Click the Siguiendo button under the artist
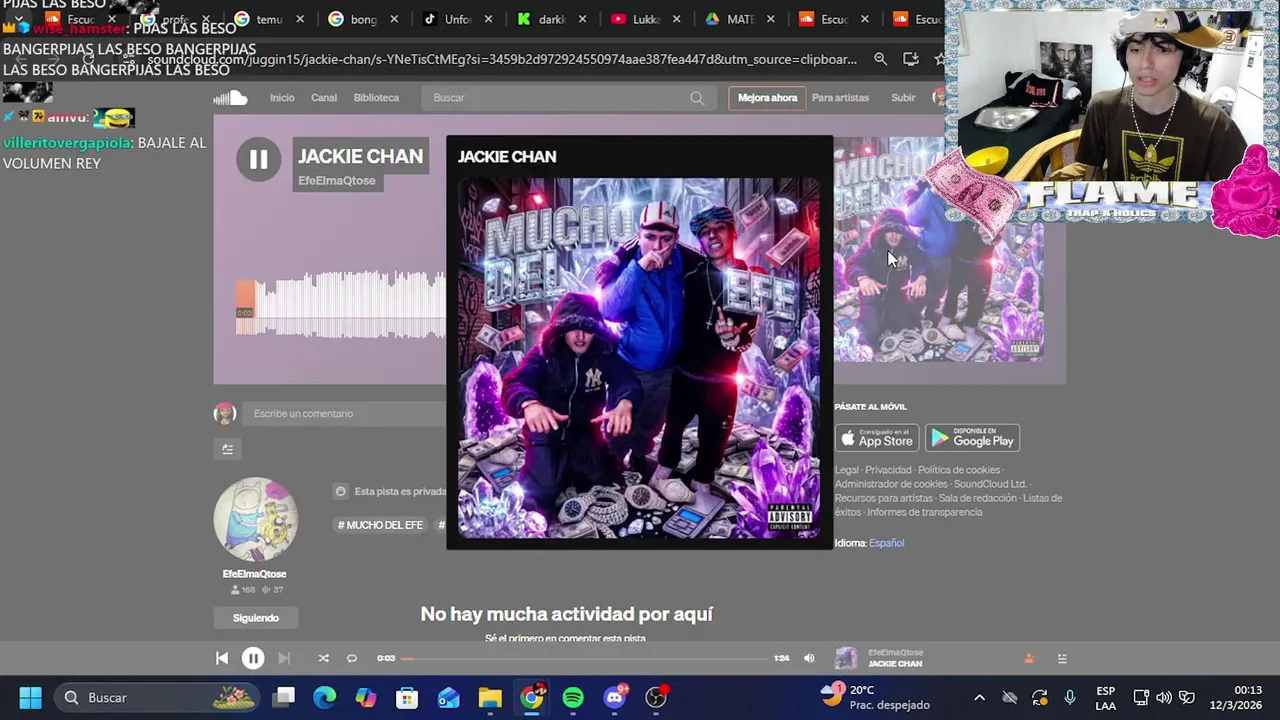 [256, 618]
